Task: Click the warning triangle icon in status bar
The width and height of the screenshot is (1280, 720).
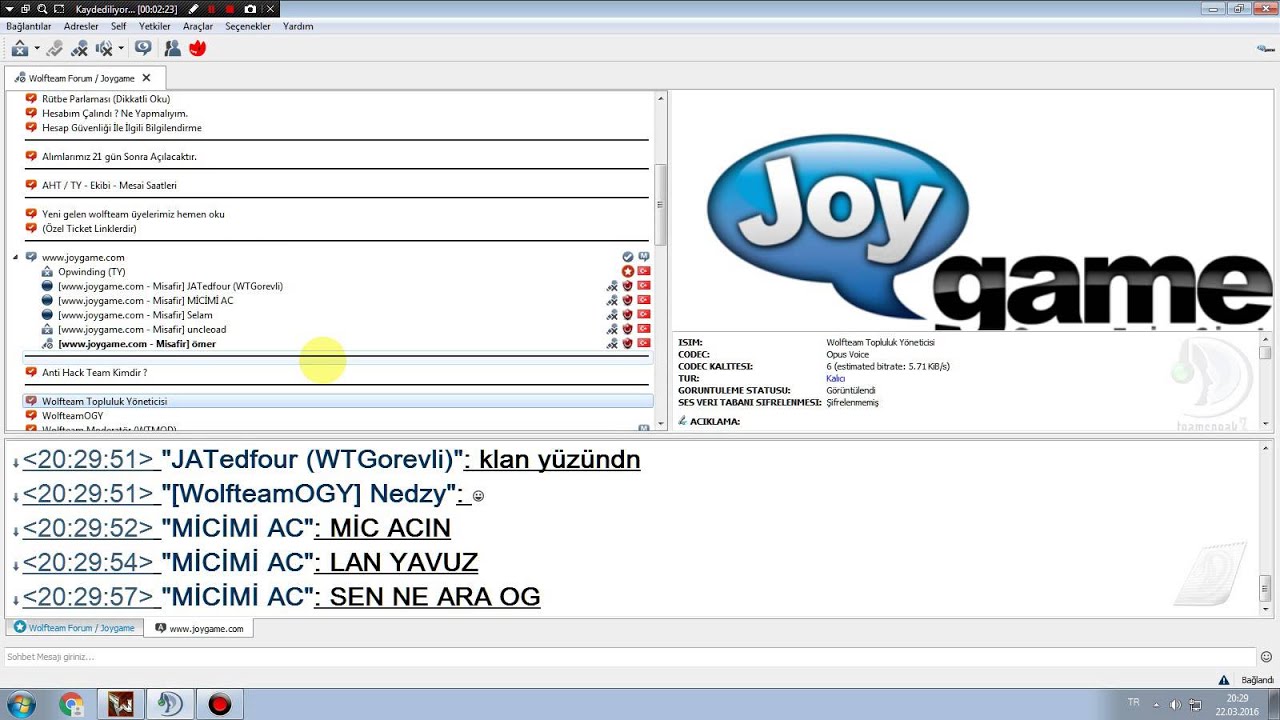Action: [x=1224, y=680]
